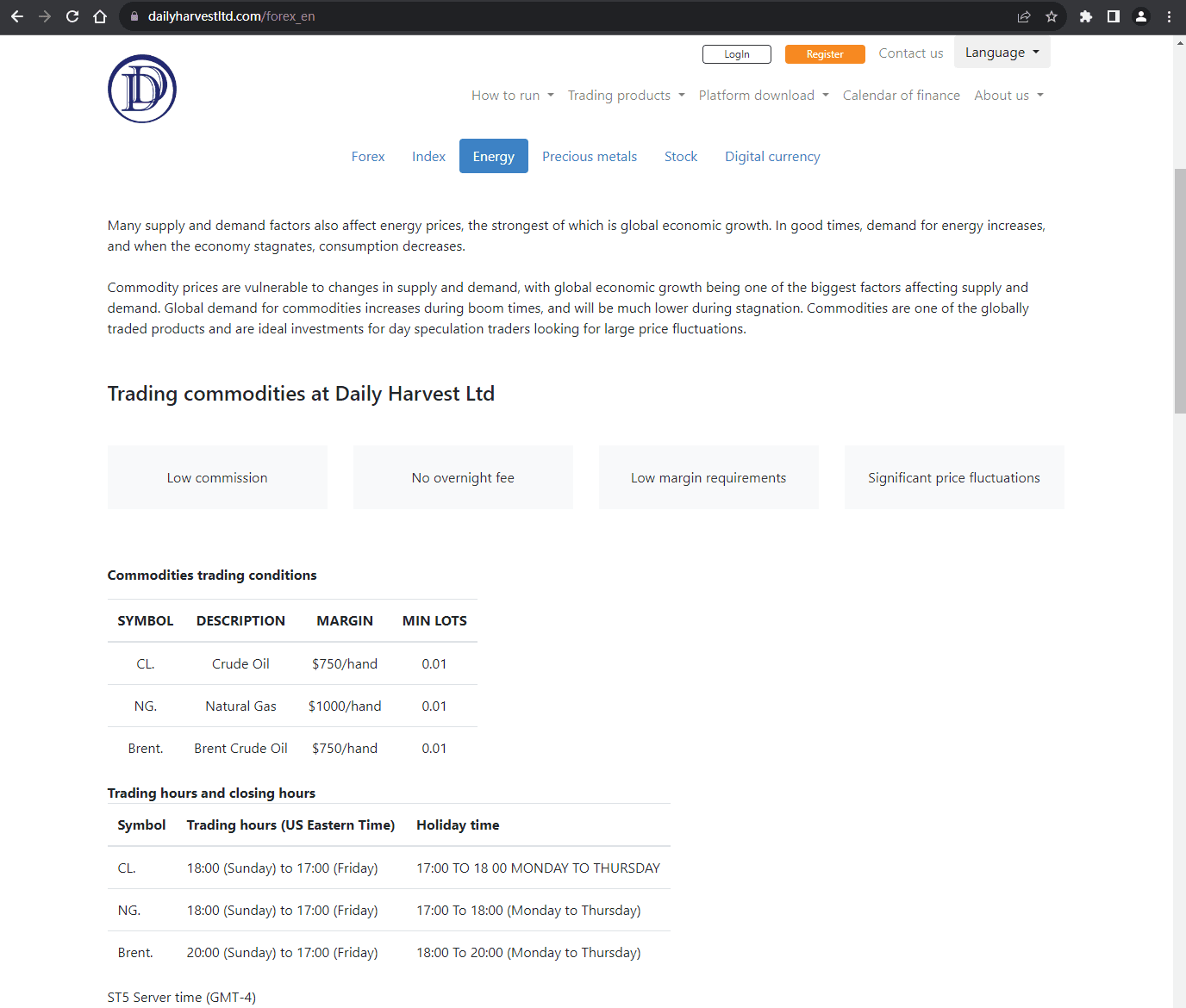Image resolution: width=1186 pixels, height=1008 pixels.
Task: Click the No overnight fee card
Action: pos(463,477)
